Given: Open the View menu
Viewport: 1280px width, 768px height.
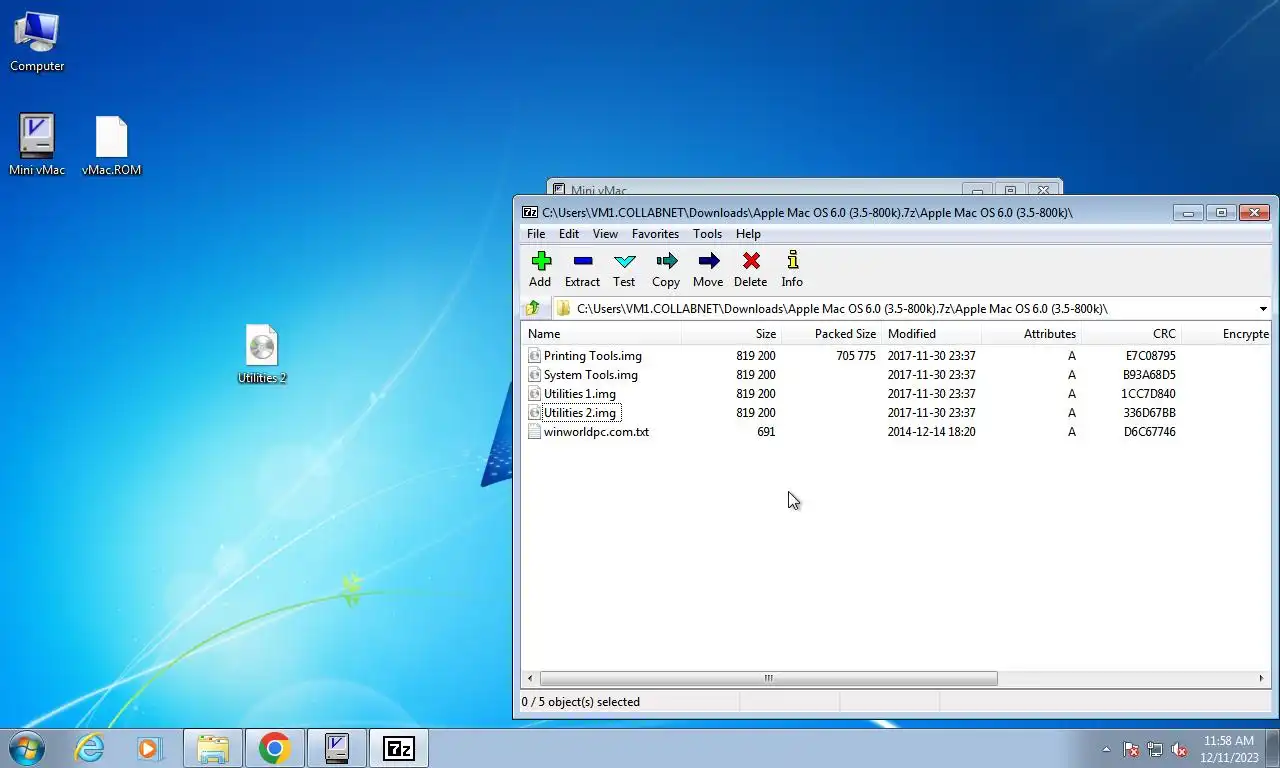Looking at the screenshot, I should [x=605, y=234].
